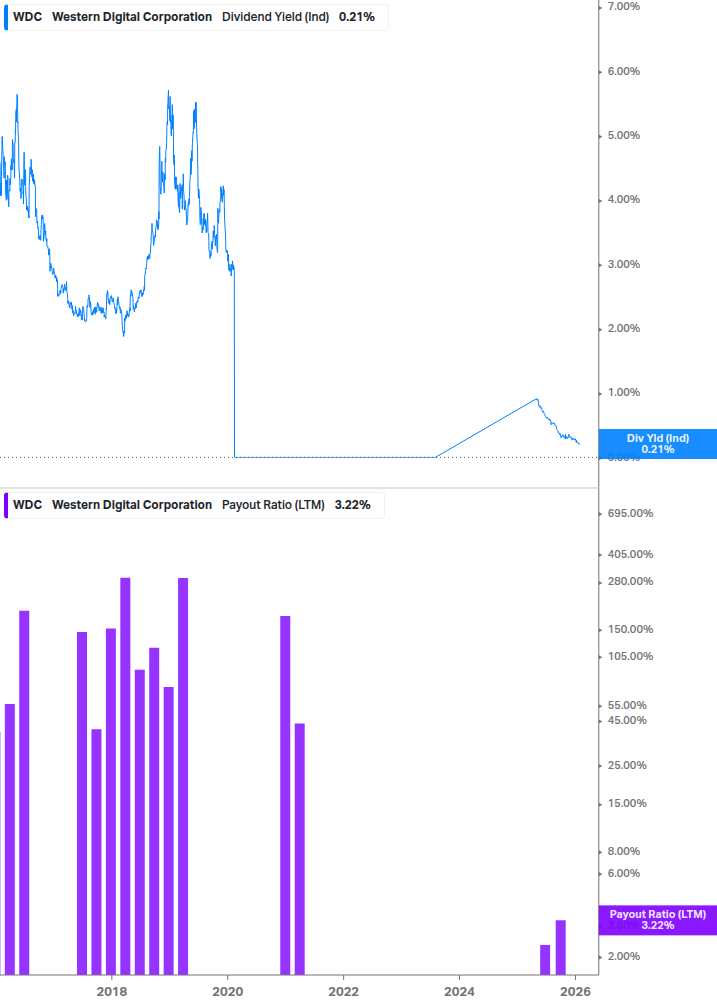Click the 2026 label on the time axis

pos(574,991)
